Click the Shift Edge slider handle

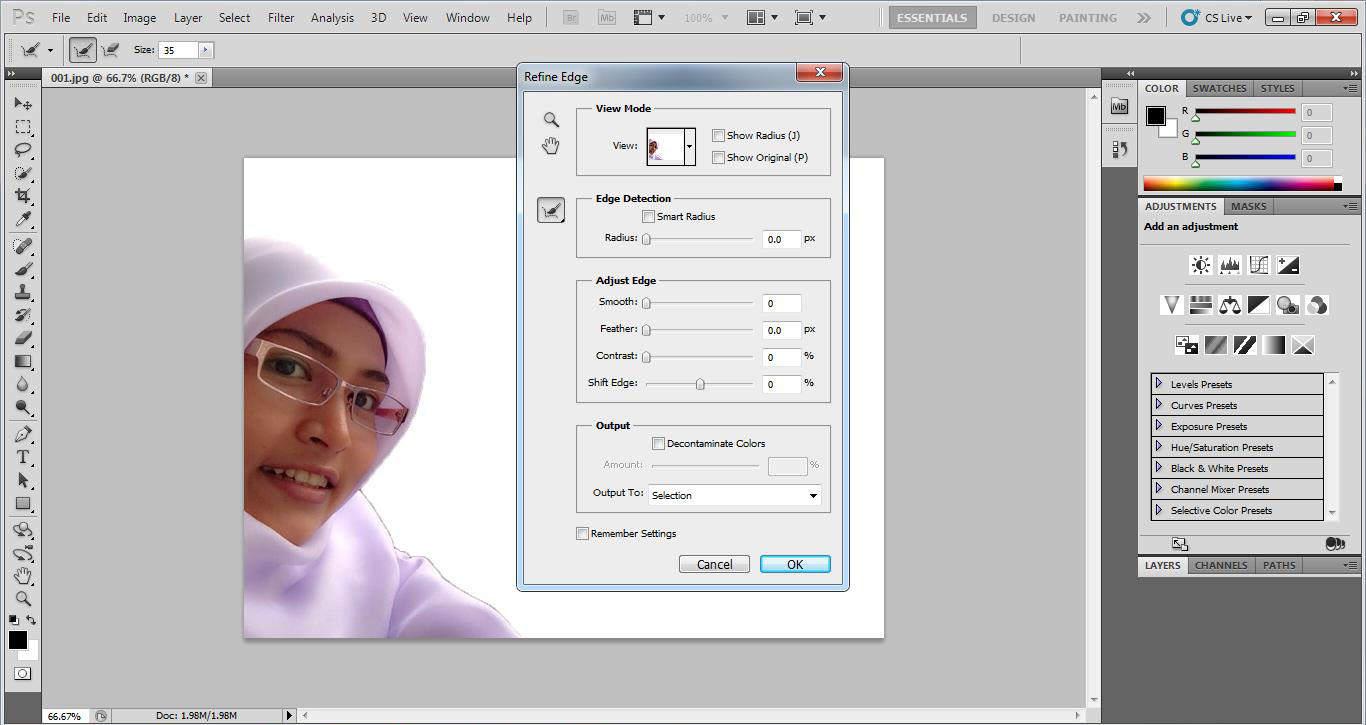(x=700, y=384)
